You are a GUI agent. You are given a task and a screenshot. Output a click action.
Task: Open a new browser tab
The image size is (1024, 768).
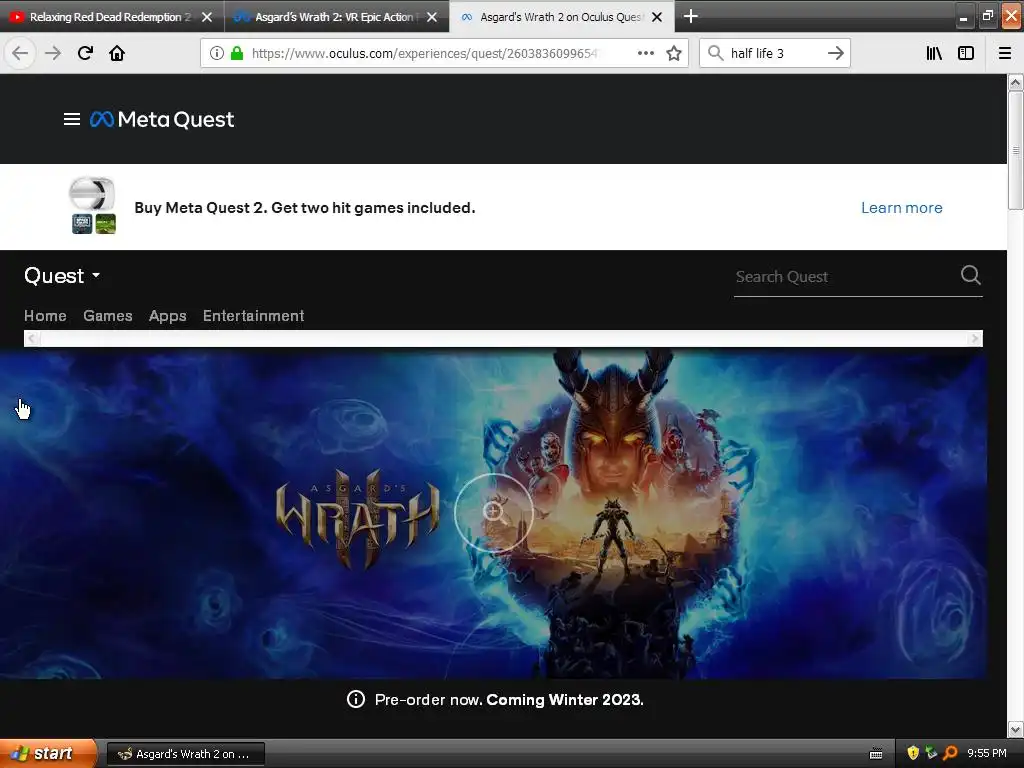coord(690,16)
